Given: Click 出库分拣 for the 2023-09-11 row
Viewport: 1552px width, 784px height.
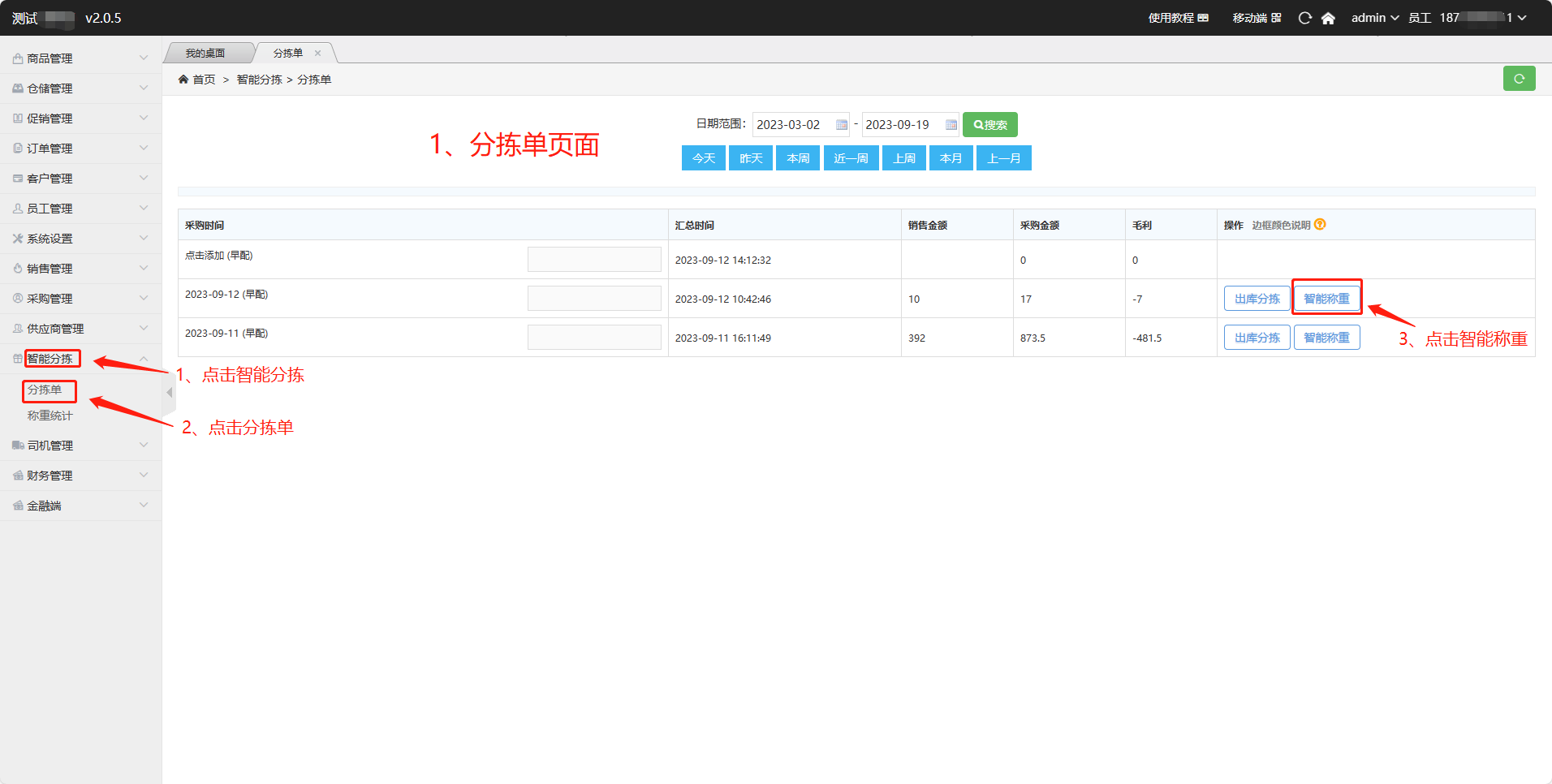Looking at the screenshot, I should [x=1257, y=338].
